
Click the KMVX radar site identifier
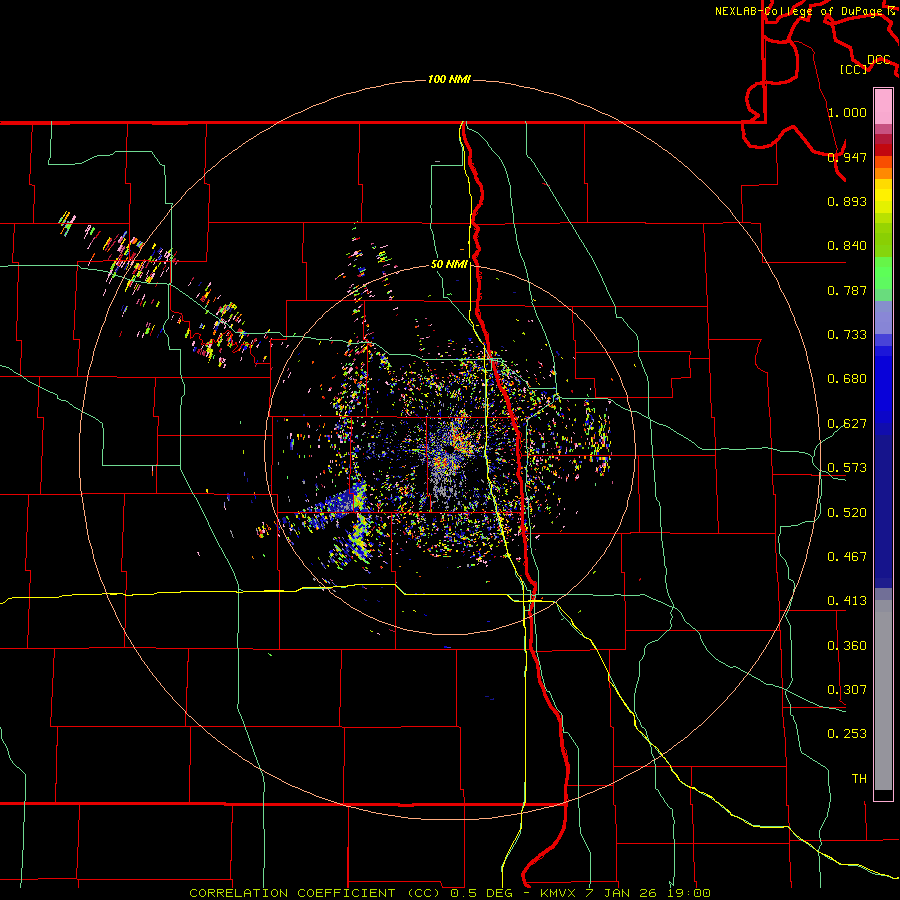pyautogui.click(x=560, y=893)
